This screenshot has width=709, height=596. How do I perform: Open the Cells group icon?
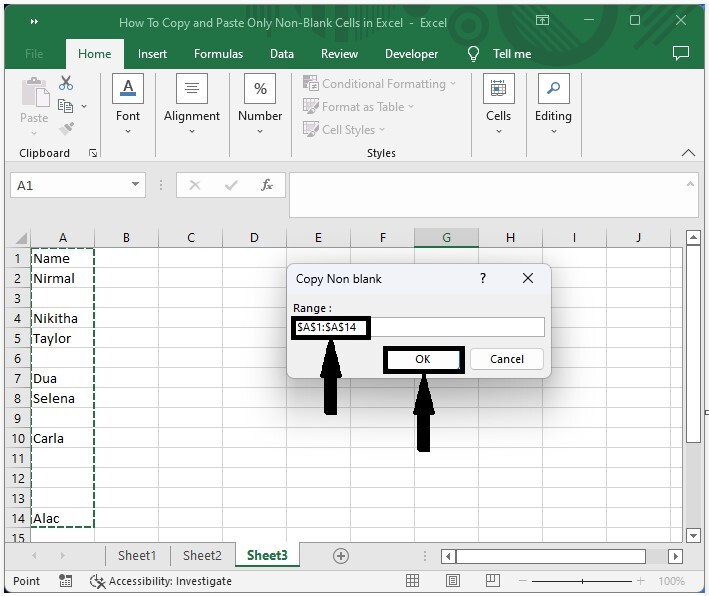[x=498, y=89]
